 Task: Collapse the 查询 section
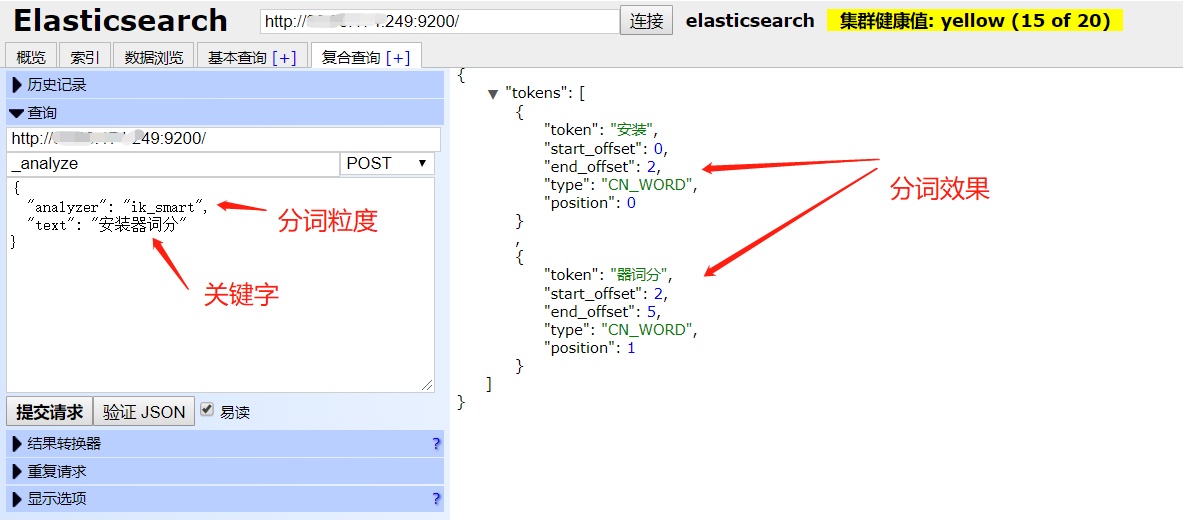pos(225,113)
